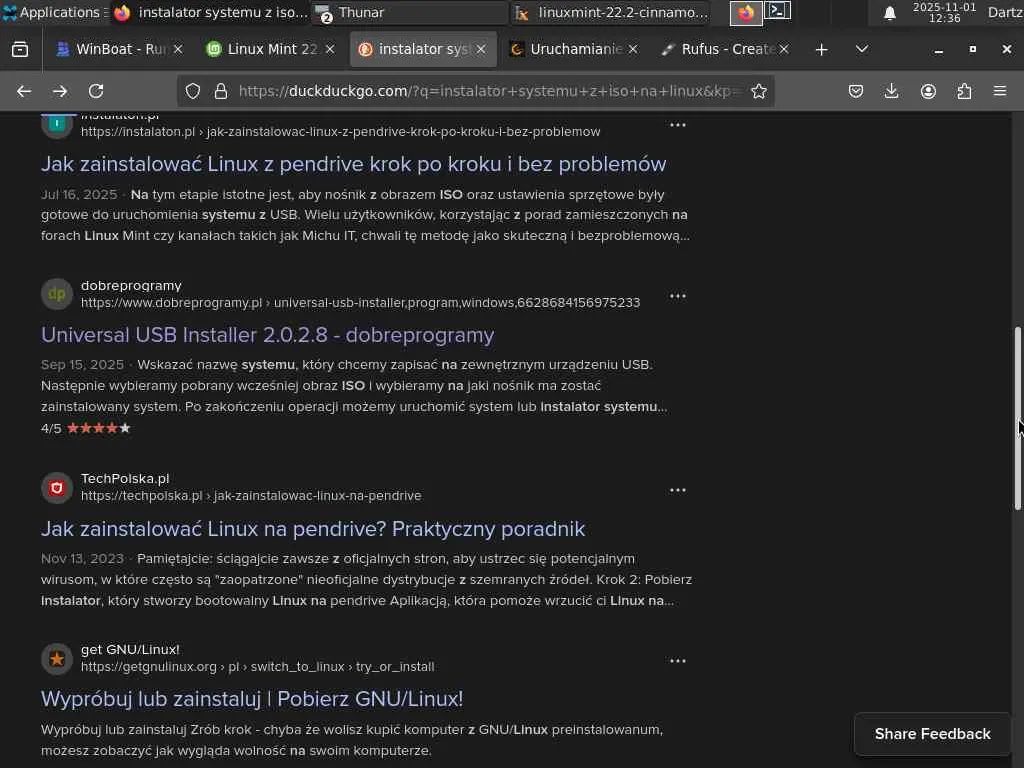Close the Rufus tab
This screenshot has height=768, width=1024.
click(x=784, y=50)
